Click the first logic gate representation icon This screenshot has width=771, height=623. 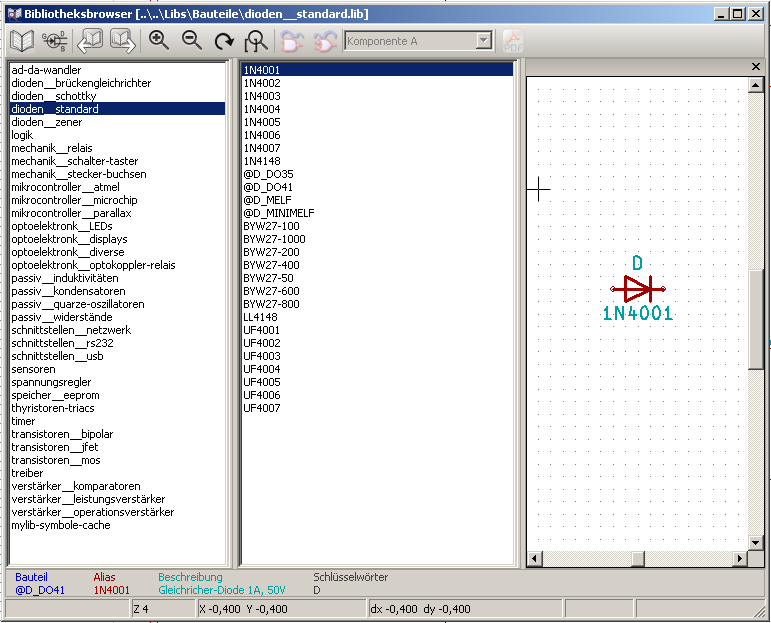(292, 41)
